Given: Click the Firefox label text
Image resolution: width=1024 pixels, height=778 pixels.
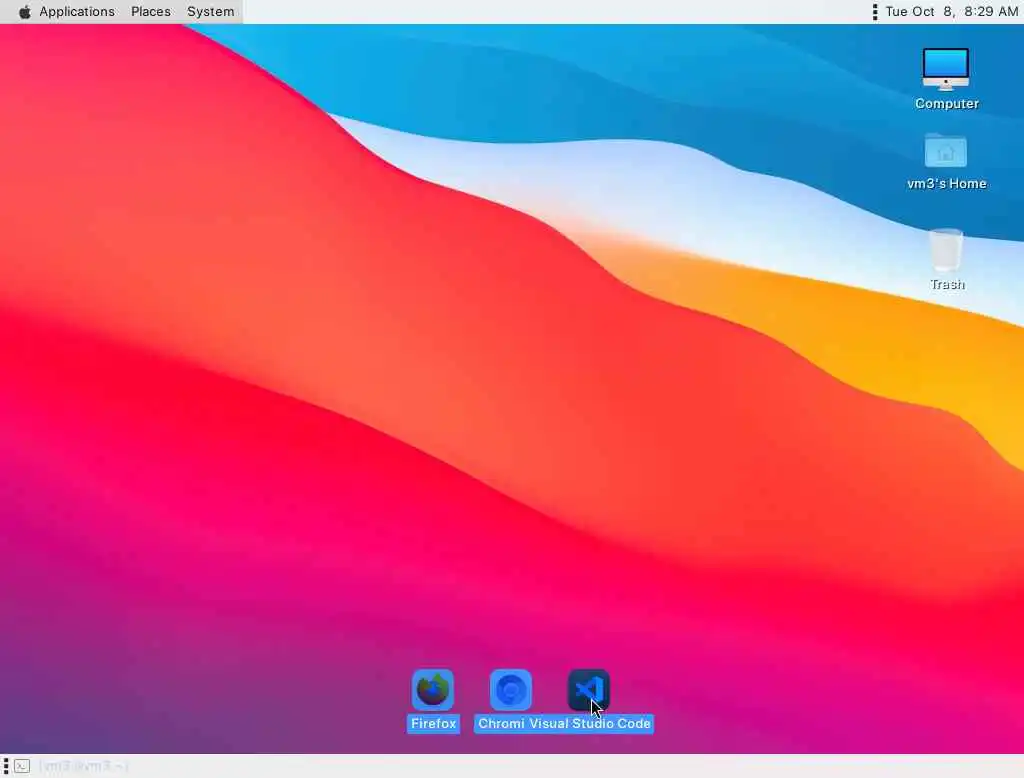Looking at the screenshot, I should [x=434, y=724].
